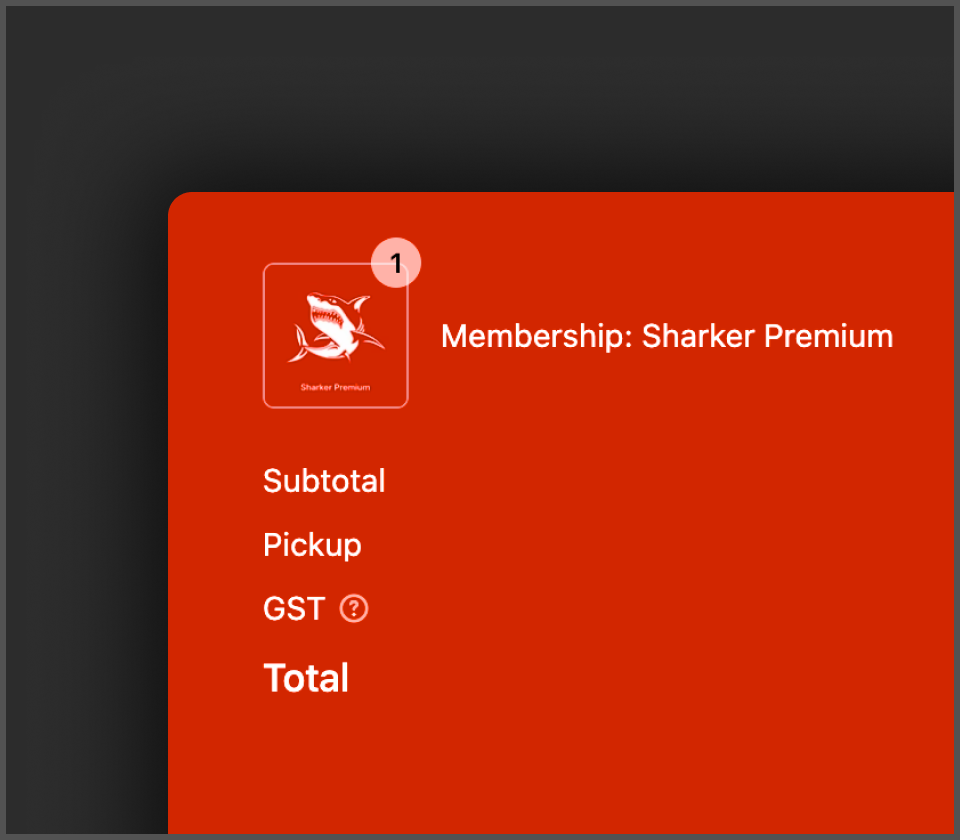Select the Subtotal line item
Image resolution: width=960 pixels, height=840 pixels.
click(x=324, y=481)
